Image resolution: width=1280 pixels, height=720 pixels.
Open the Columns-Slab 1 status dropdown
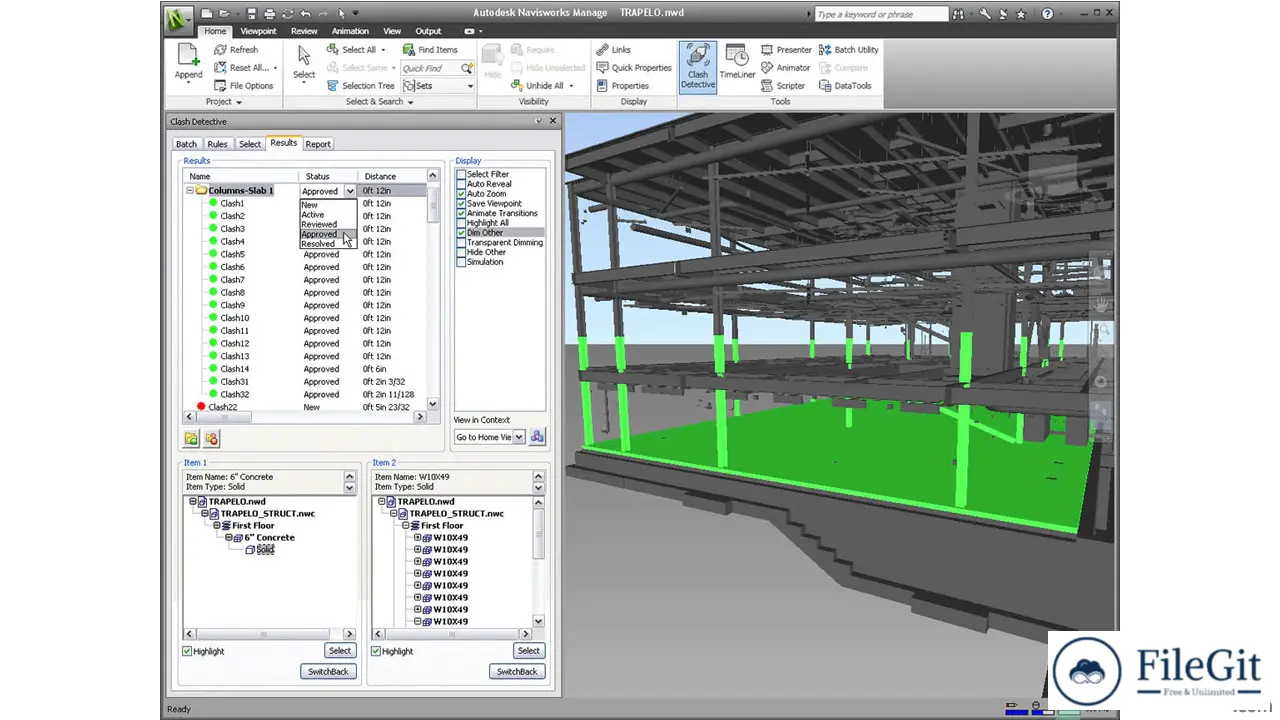[x=349, y=191]
